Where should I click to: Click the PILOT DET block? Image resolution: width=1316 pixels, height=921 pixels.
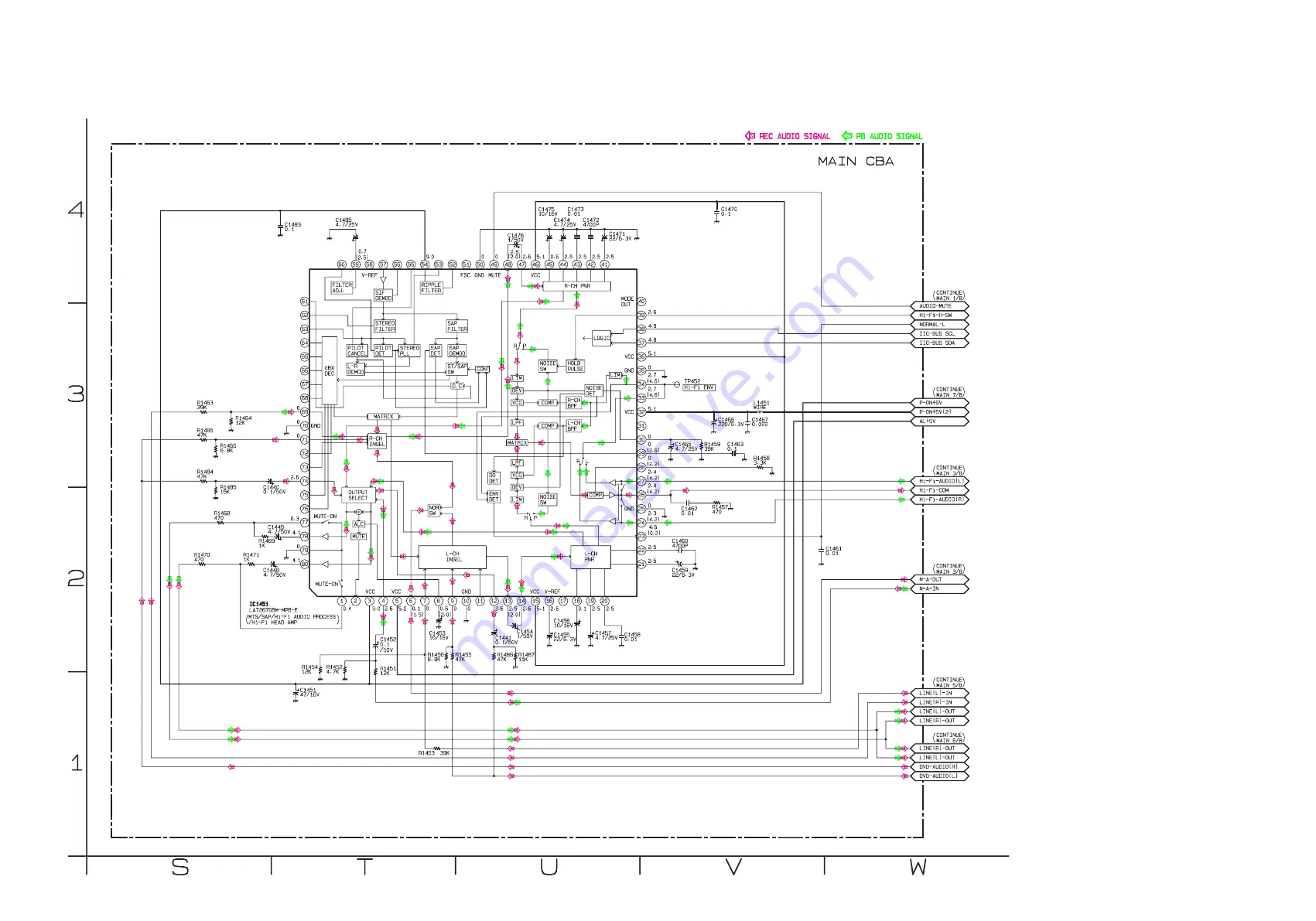coord(383,351)
